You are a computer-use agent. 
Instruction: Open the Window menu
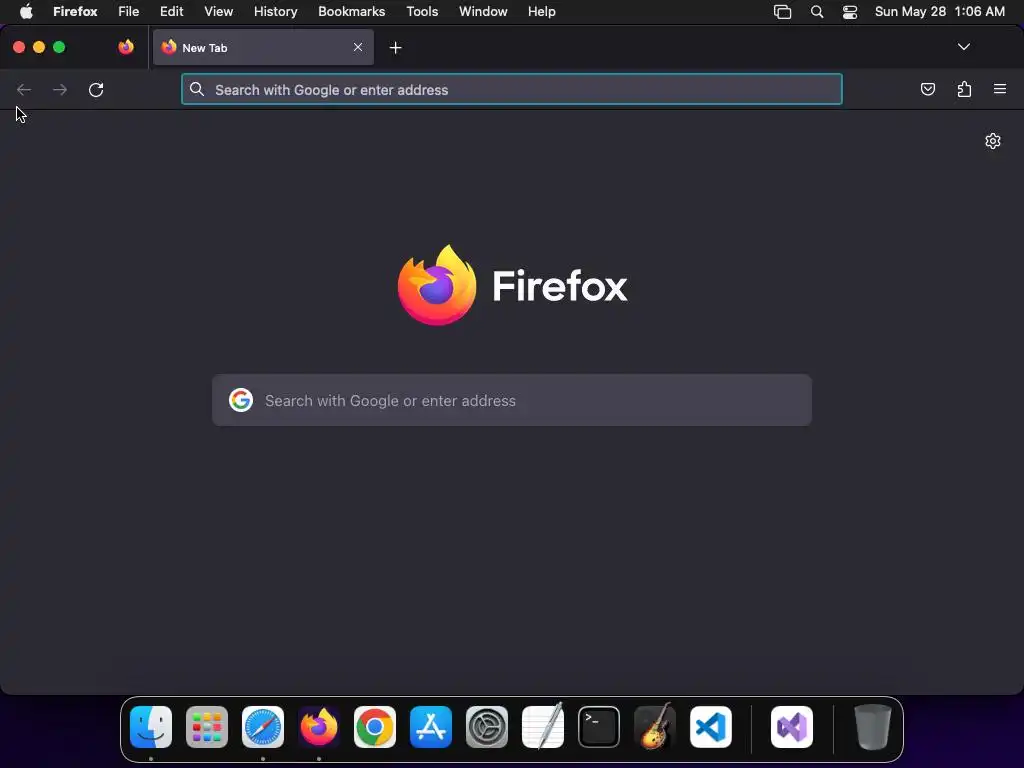pyautogui.click(x=483, y=11)
